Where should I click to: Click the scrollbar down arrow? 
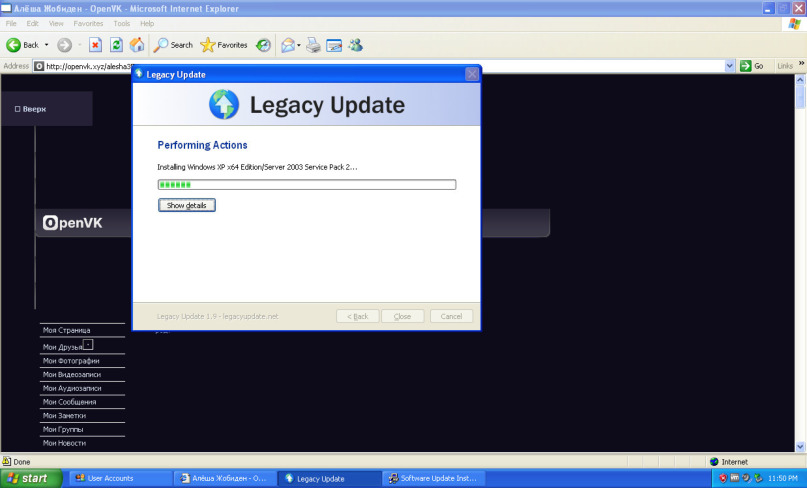coord(800,446)
